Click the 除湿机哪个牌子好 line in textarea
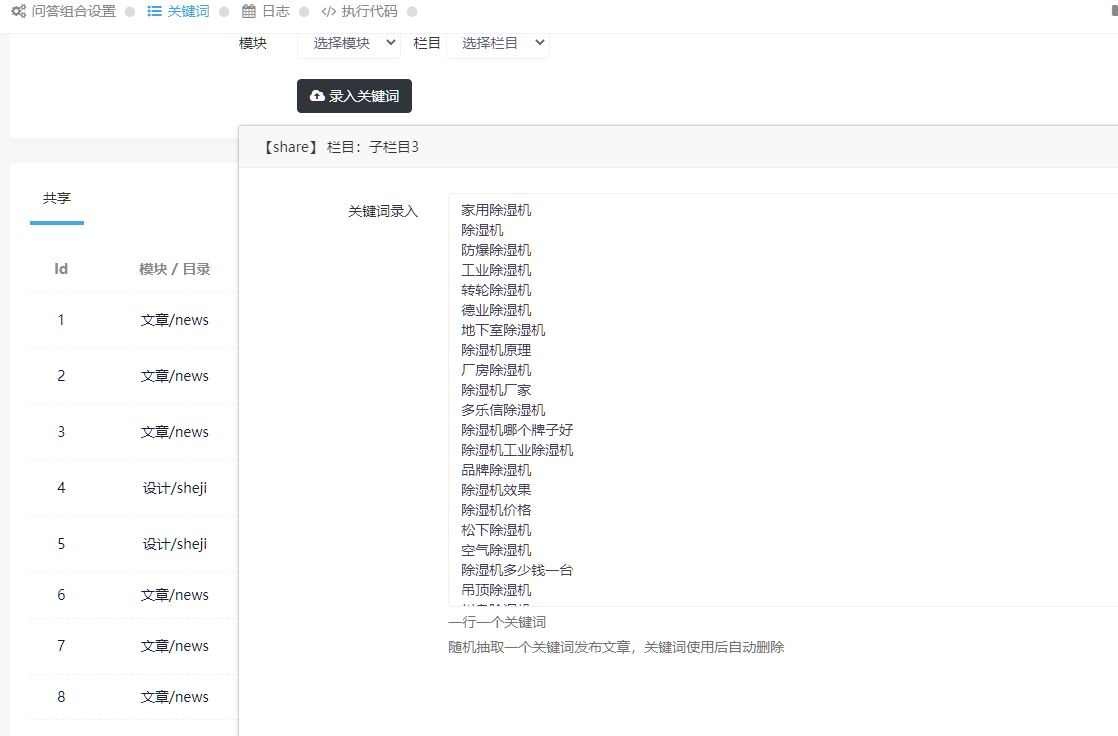The width and height of the screenshot is (1118, 736). [517, 430]
